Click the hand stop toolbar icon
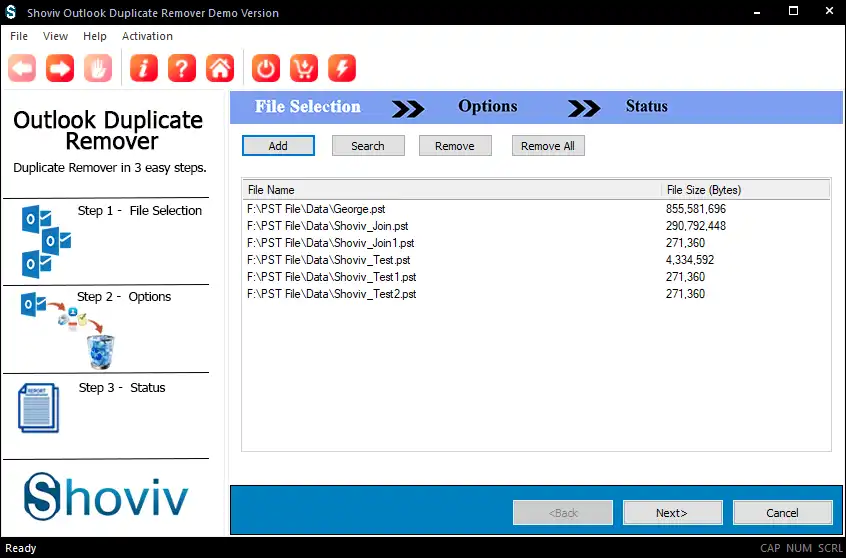The image size is (846, 558). (98, 68)
